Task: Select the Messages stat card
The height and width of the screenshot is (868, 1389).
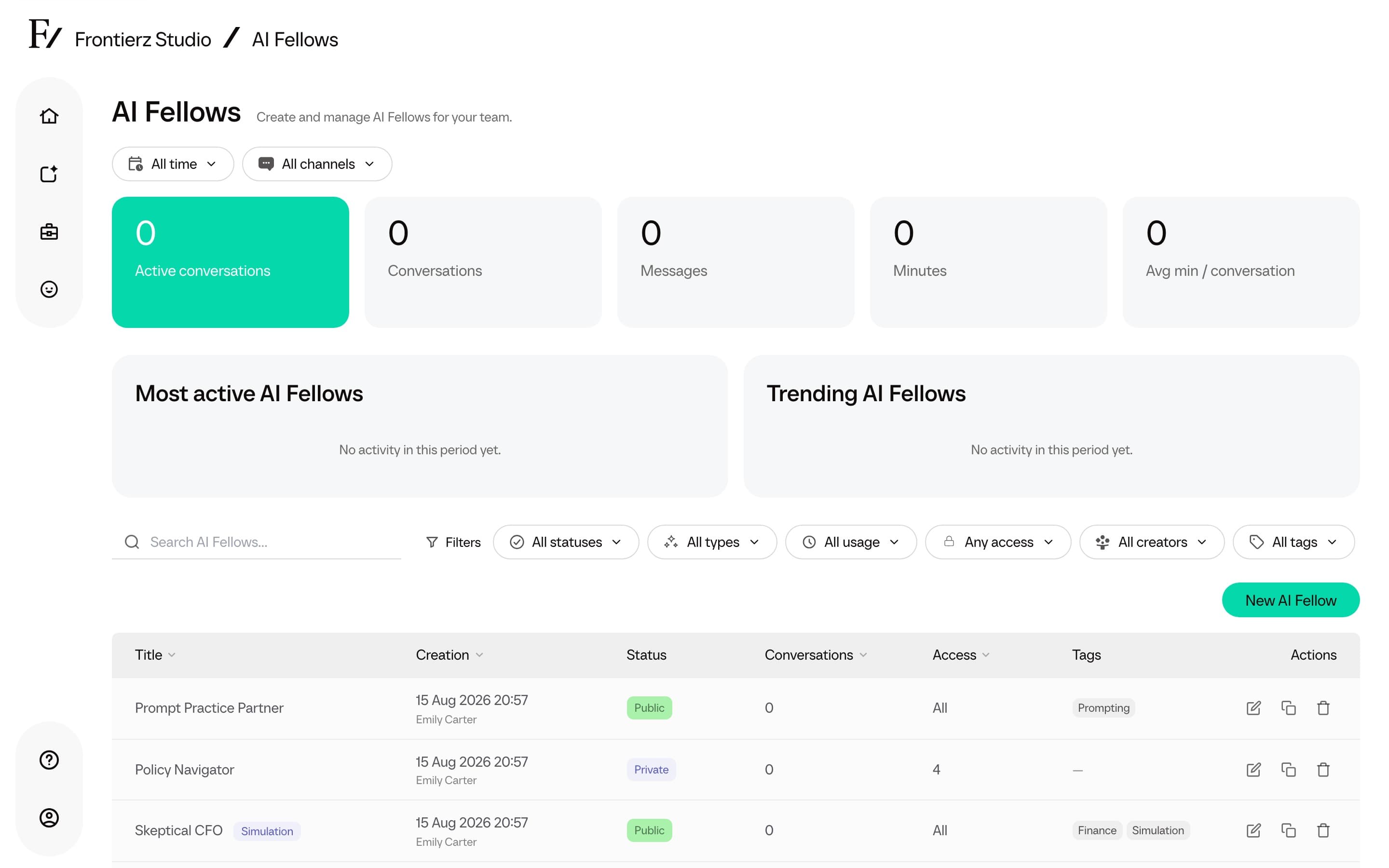Action: click(x=735, y=262)
